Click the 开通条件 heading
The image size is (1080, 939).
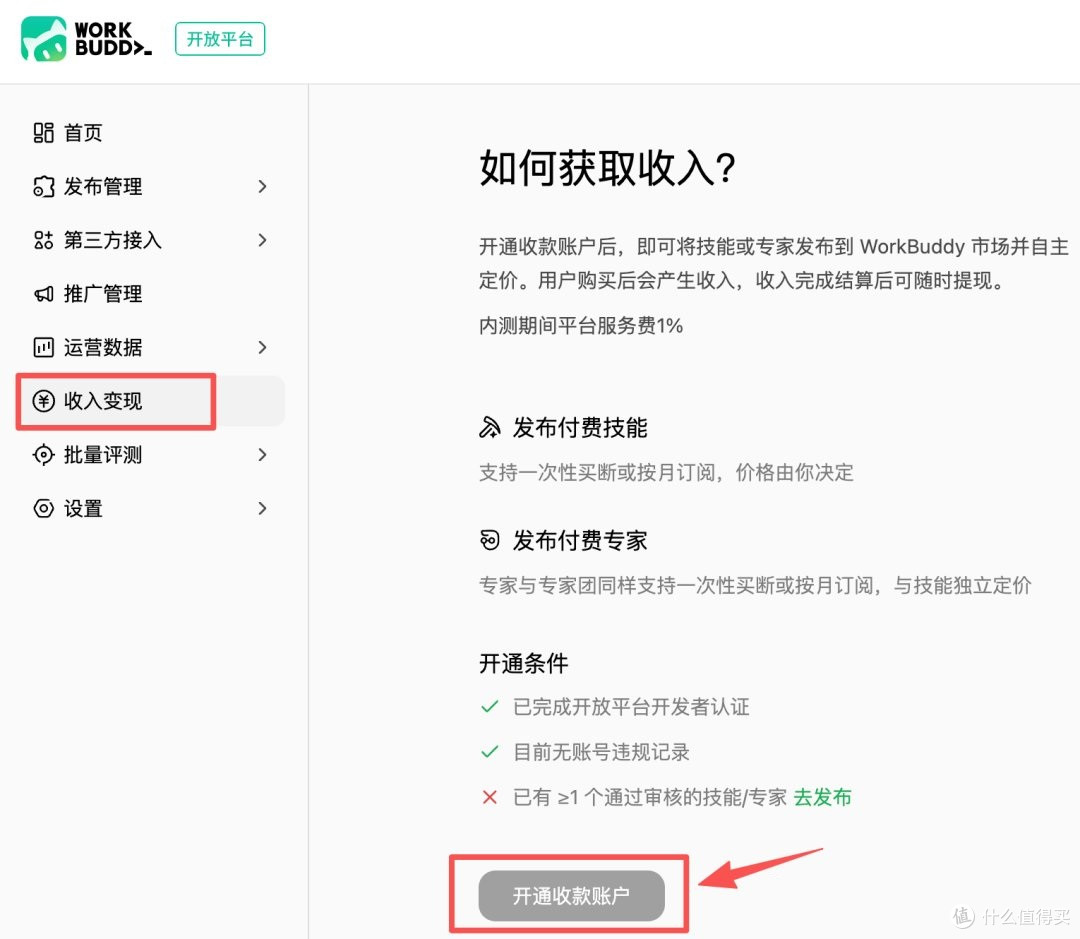[523, 663]
